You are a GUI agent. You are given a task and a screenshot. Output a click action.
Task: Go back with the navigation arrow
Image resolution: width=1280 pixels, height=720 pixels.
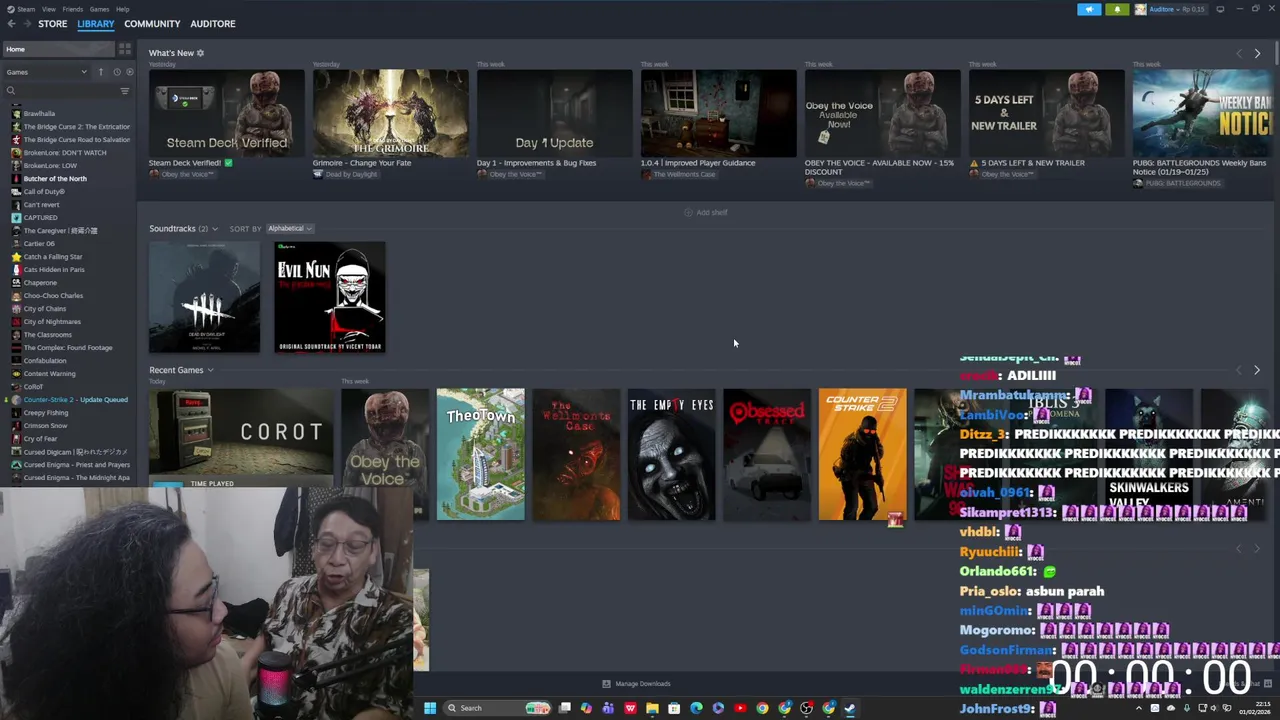pyautogui.click(x=11, y=24)
